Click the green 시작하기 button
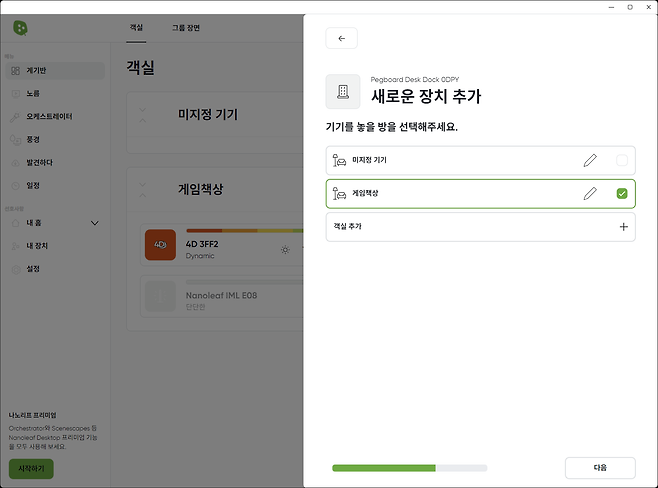Image resolution: width=658 pixels, height=488 pixels. 30,468
